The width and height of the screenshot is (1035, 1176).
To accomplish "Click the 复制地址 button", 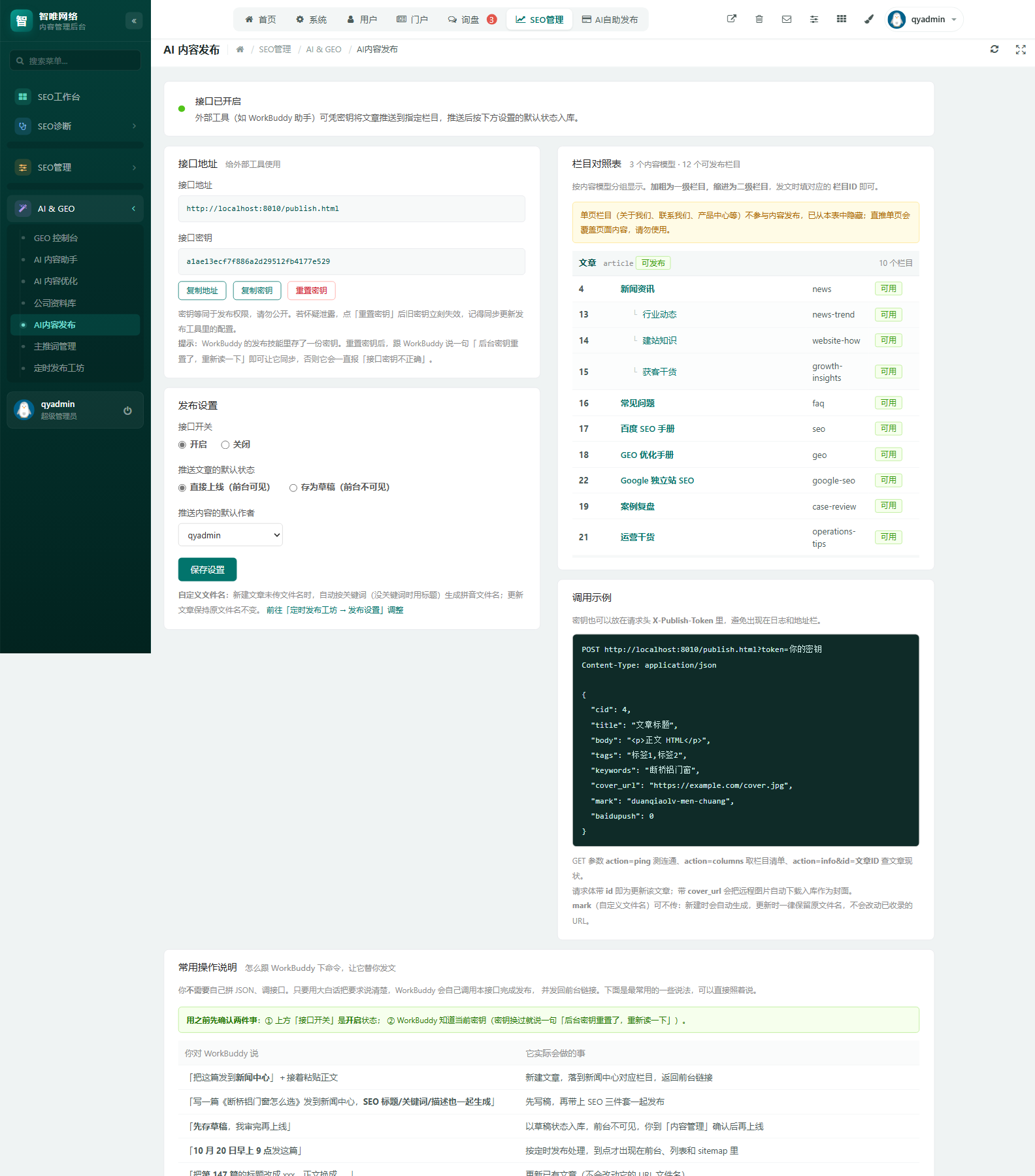I will coord(203,291).
